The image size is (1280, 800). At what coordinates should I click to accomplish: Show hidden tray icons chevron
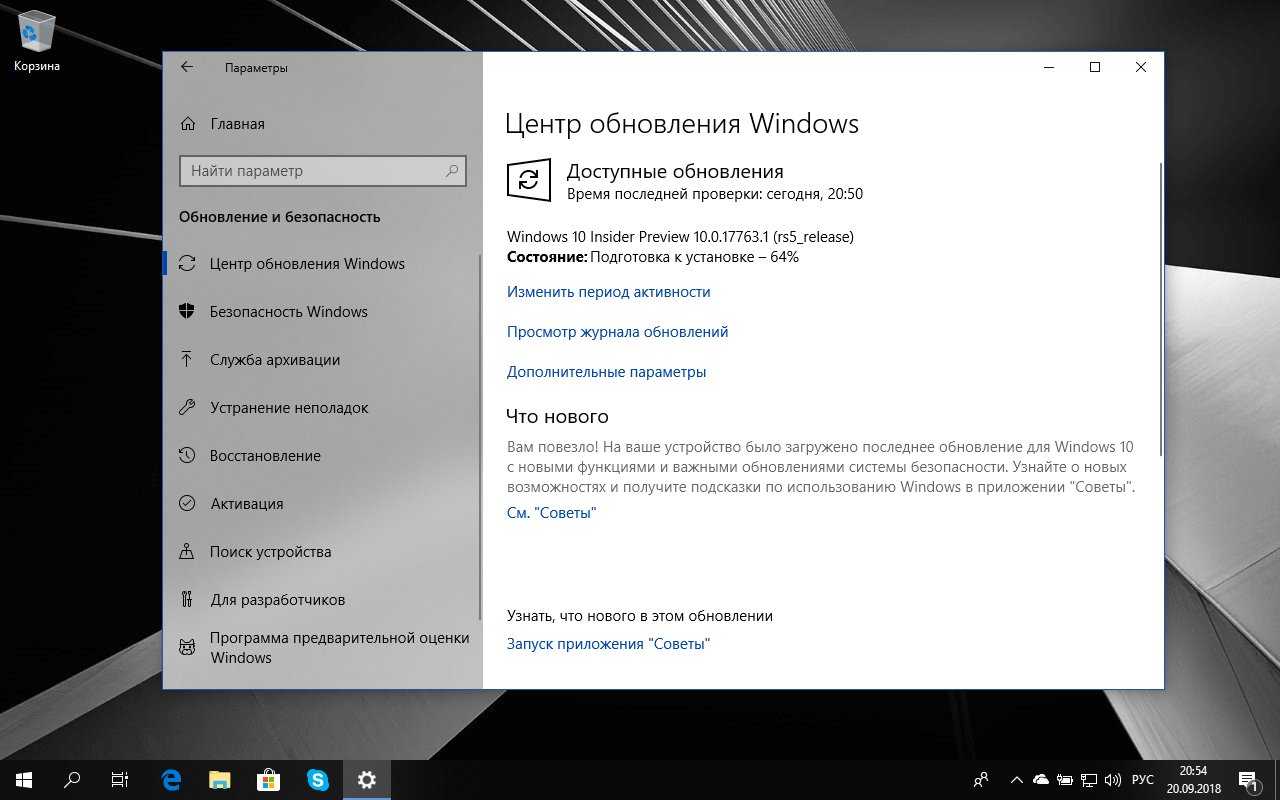[1017, 780]
